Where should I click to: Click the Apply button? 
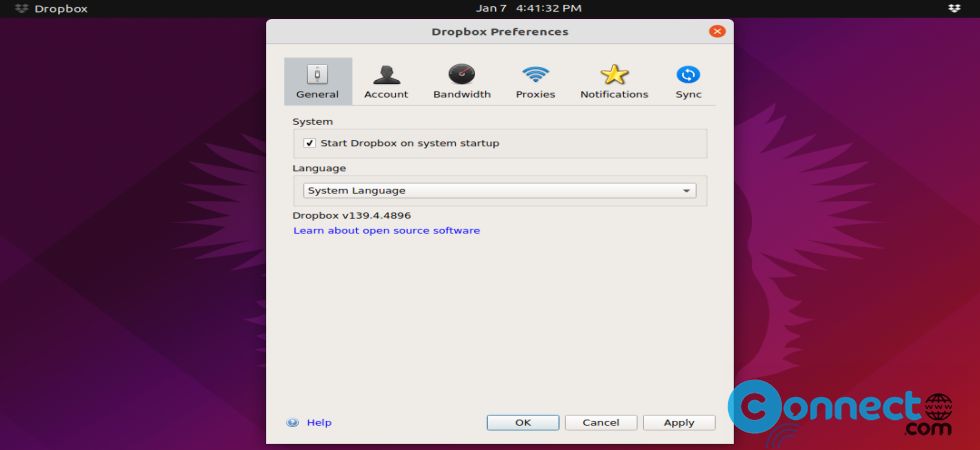(679, 422)
